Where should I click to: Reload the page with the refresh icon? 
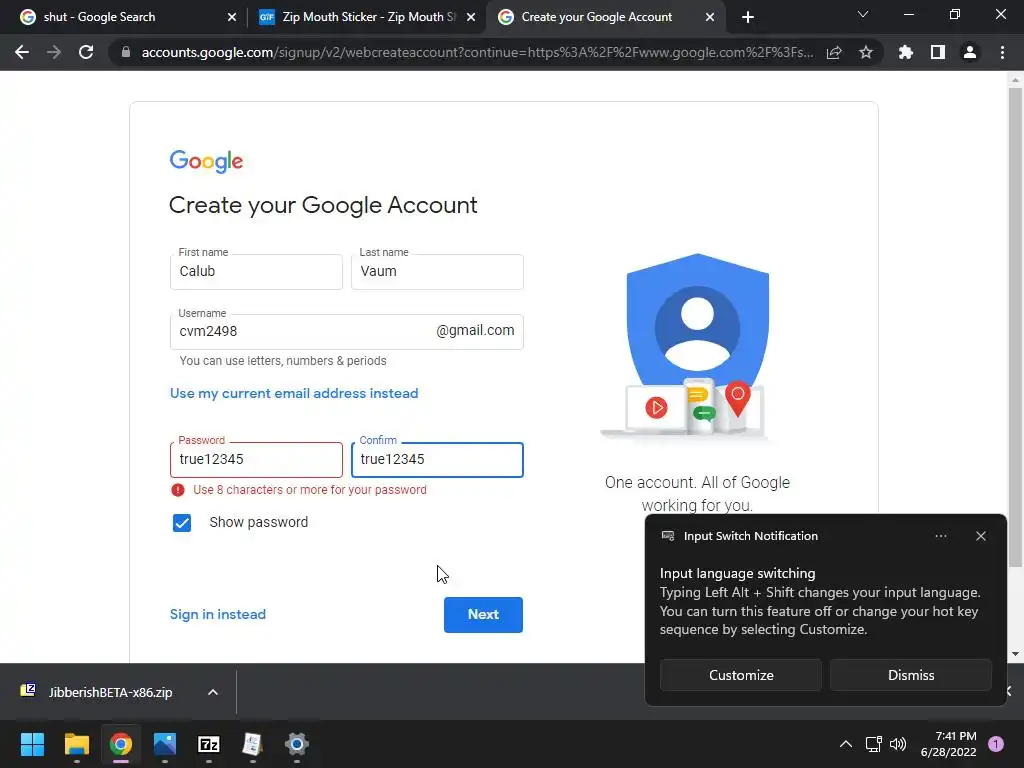click(x=86, y=52)
